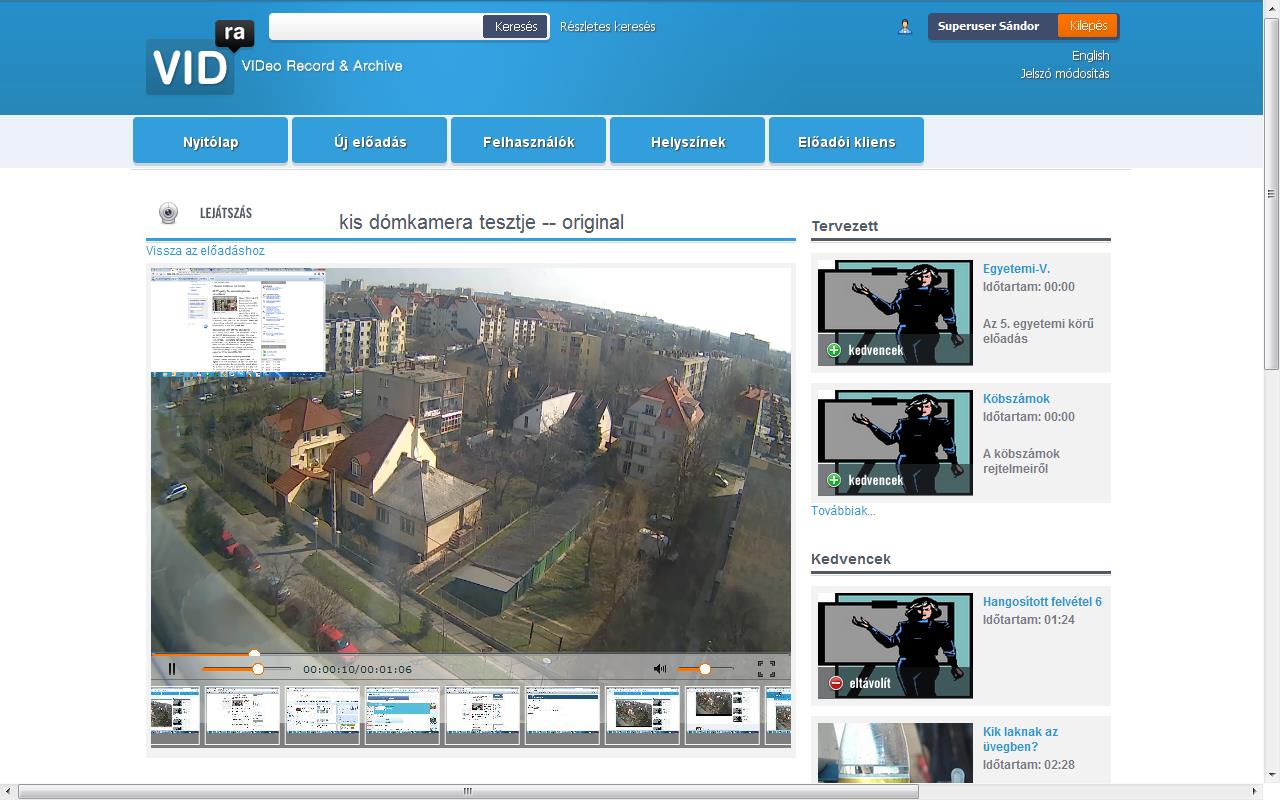Open the Nyitólap tab
The width and height of the screenshot is (1280, 800).
(x=211, y=141)
